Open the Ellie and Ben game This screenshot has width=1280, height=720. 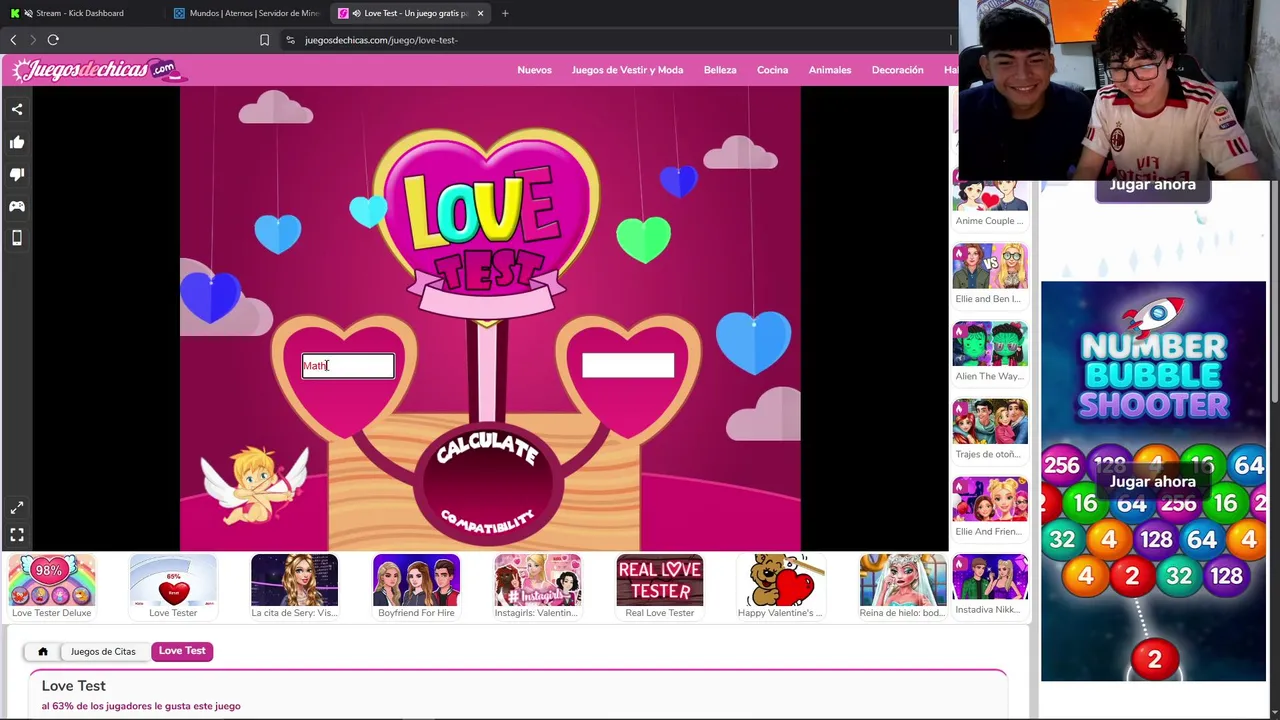(x=989, y=274)
